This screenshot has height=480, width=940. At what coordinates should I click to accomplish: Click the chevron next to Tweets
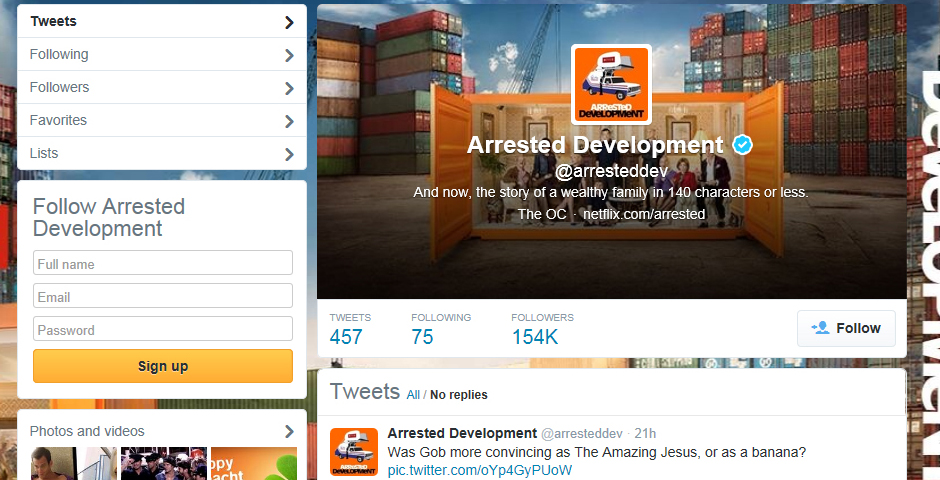(290, 22)
